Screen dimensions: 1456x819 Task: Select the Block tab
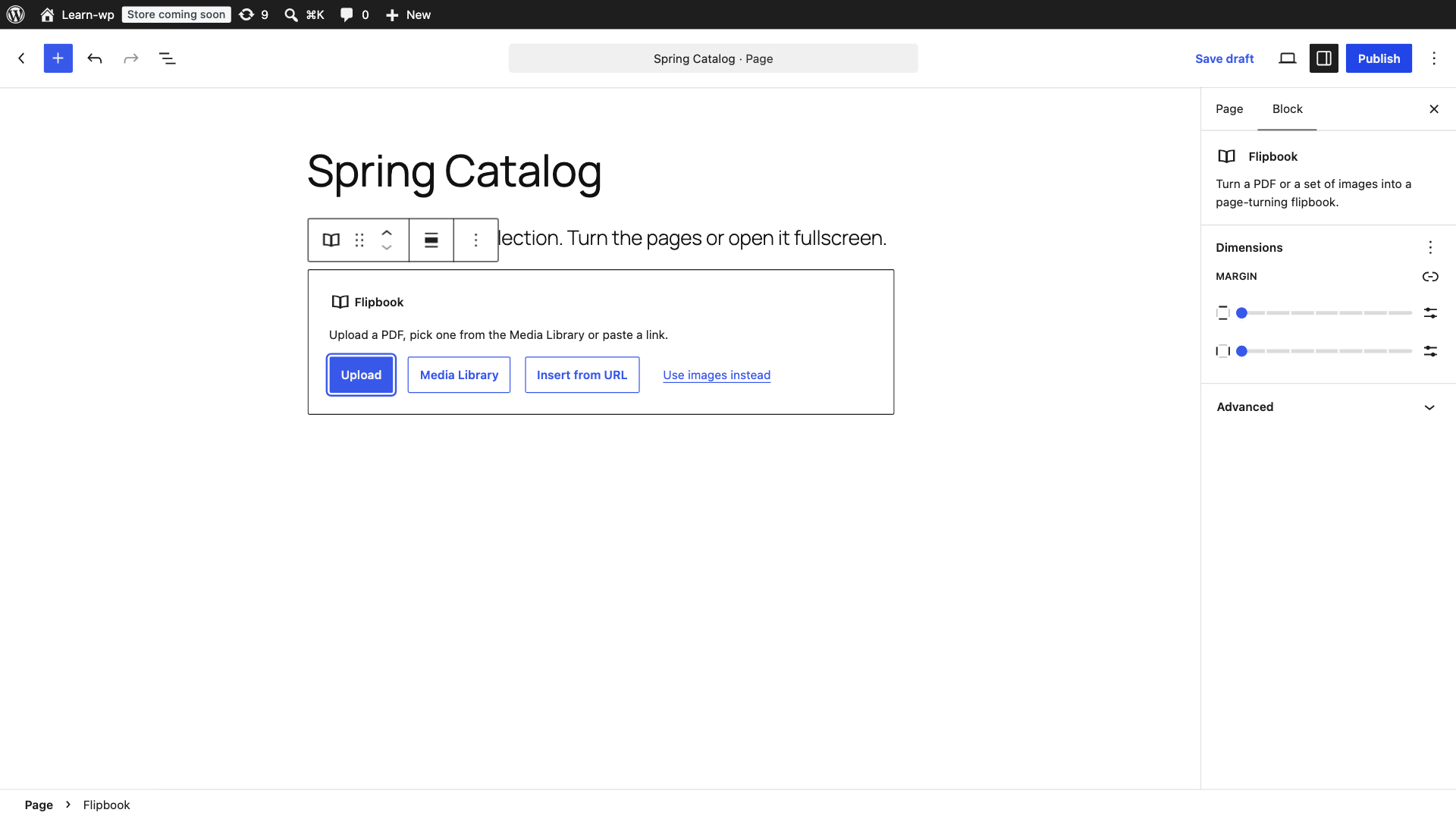pyautogui.click(x=1287, y=109)
